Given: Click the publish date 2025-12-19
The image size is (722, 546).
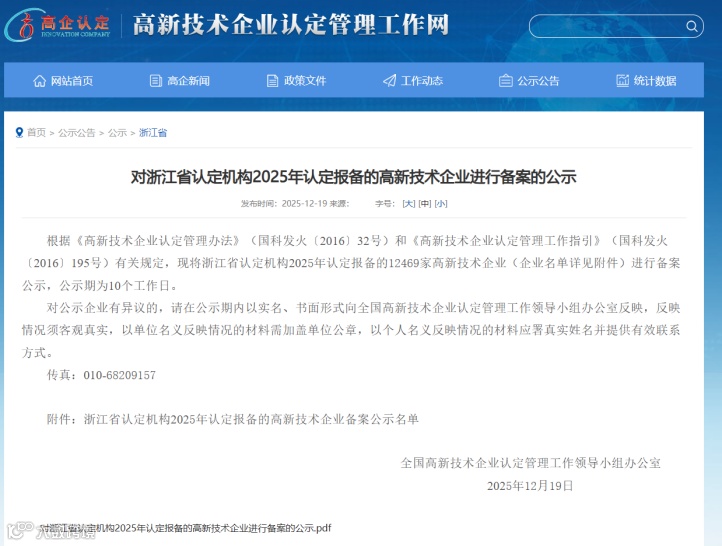Looking at the screenshot, I should click(304, 203).
